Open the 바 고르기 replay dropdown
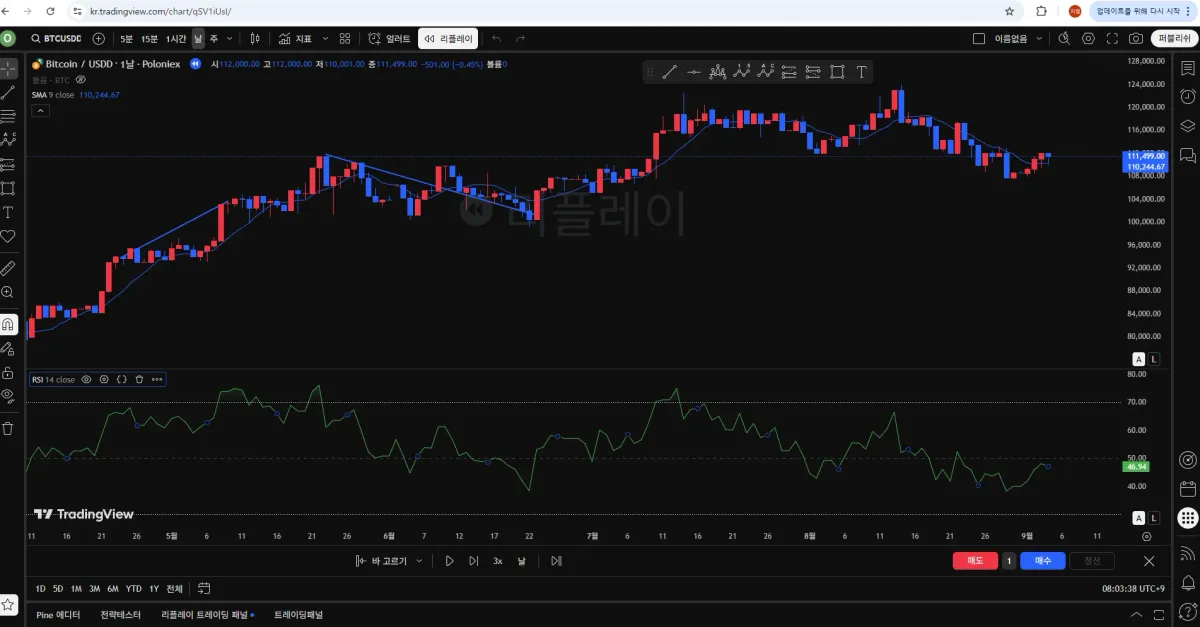The image size is (1200, 627). pos(389,561)
